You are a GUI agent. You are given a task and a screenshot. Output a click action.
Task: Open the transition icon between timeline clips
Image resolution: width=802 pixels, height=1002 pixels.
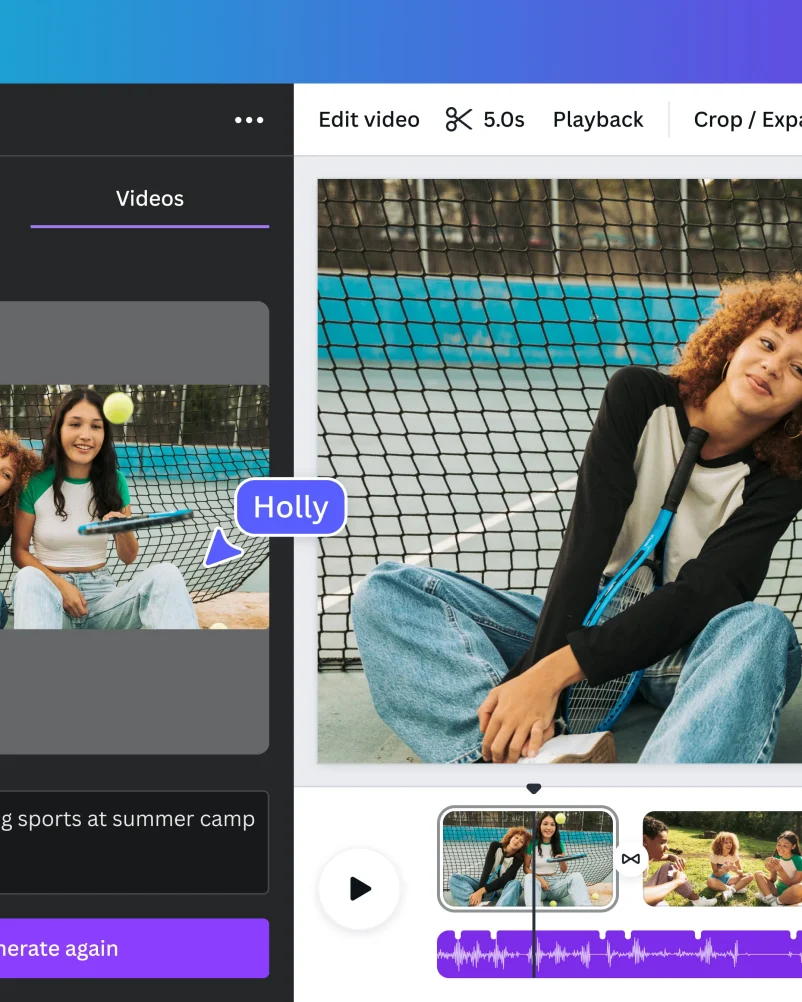coord(630,859)
